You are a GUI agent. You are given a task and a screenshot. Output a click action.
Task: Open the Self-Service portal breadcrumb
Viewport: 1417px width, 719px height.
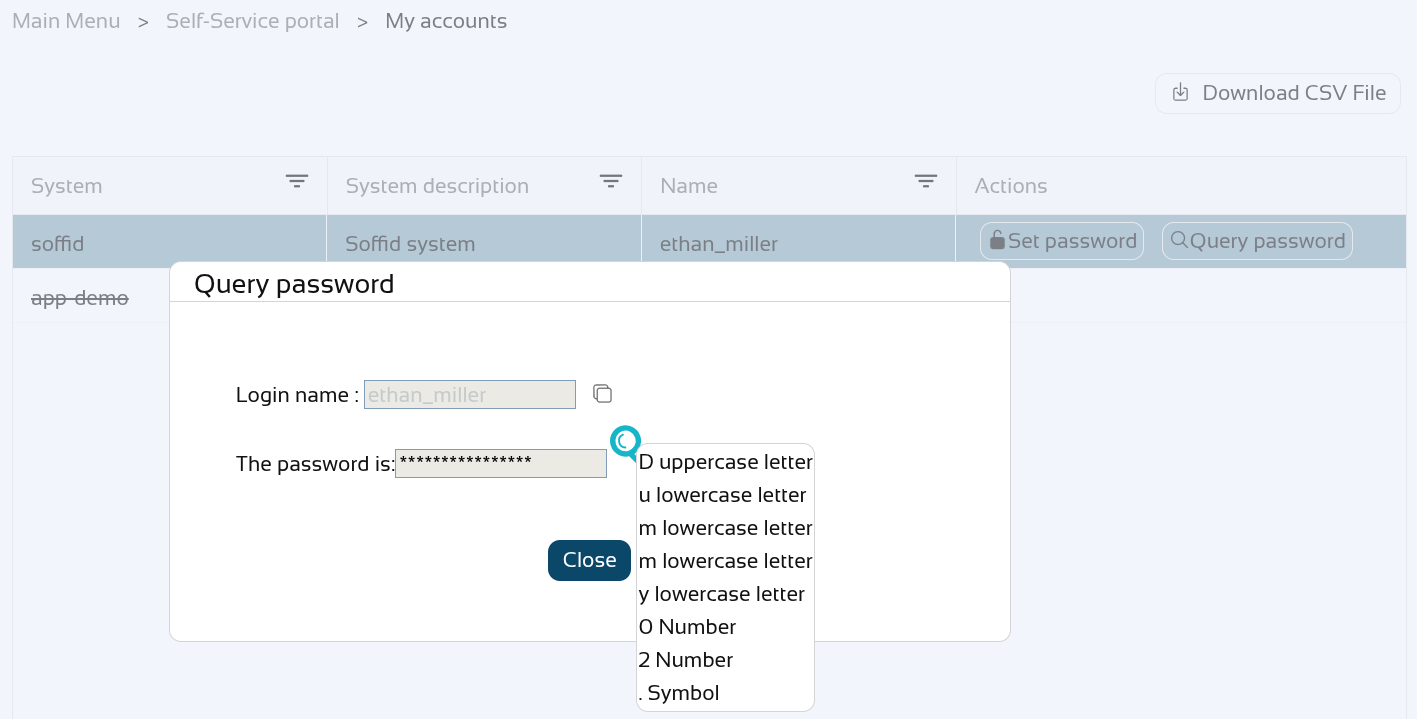point(253,21)
